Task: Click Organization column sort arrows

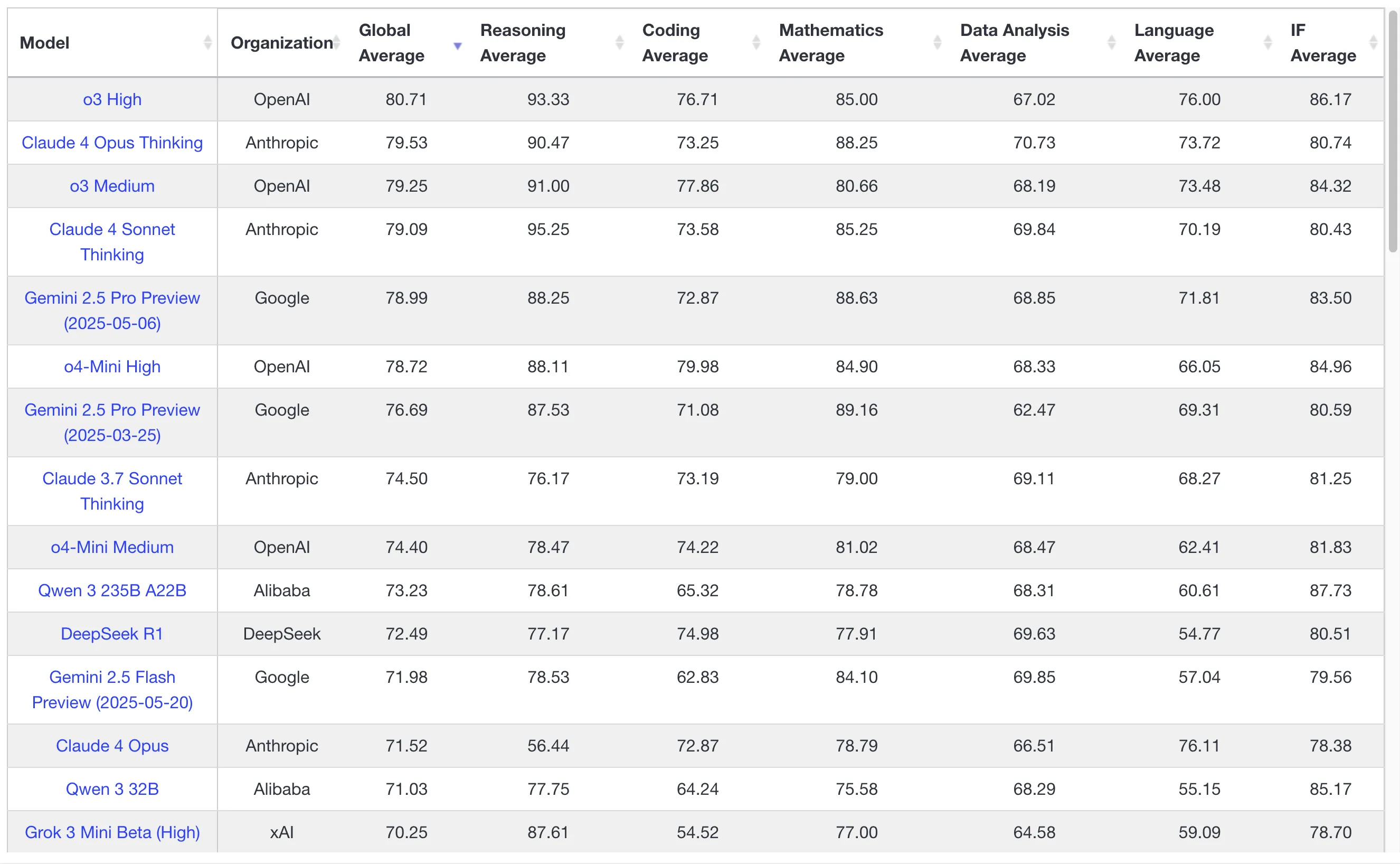Action: click(336, 42)
